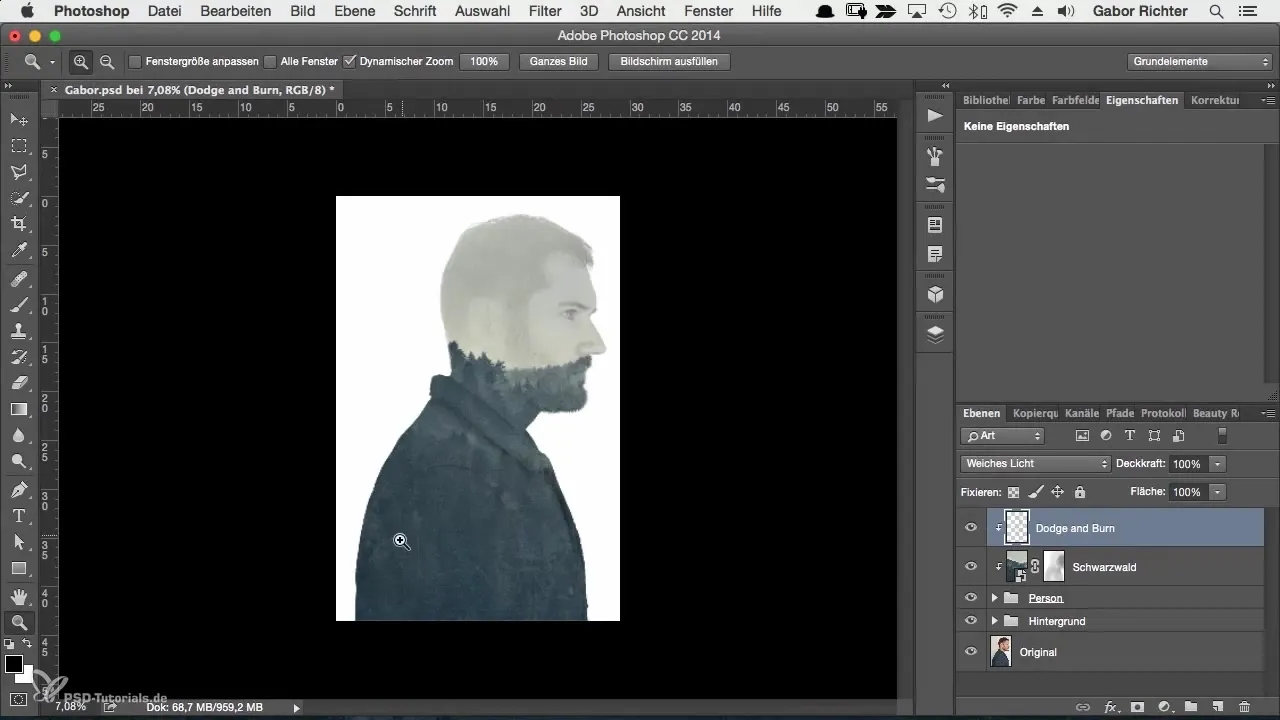Toggle Quick Mask mode
Screen dimensions: 1280x720
[x=19, y=699]
